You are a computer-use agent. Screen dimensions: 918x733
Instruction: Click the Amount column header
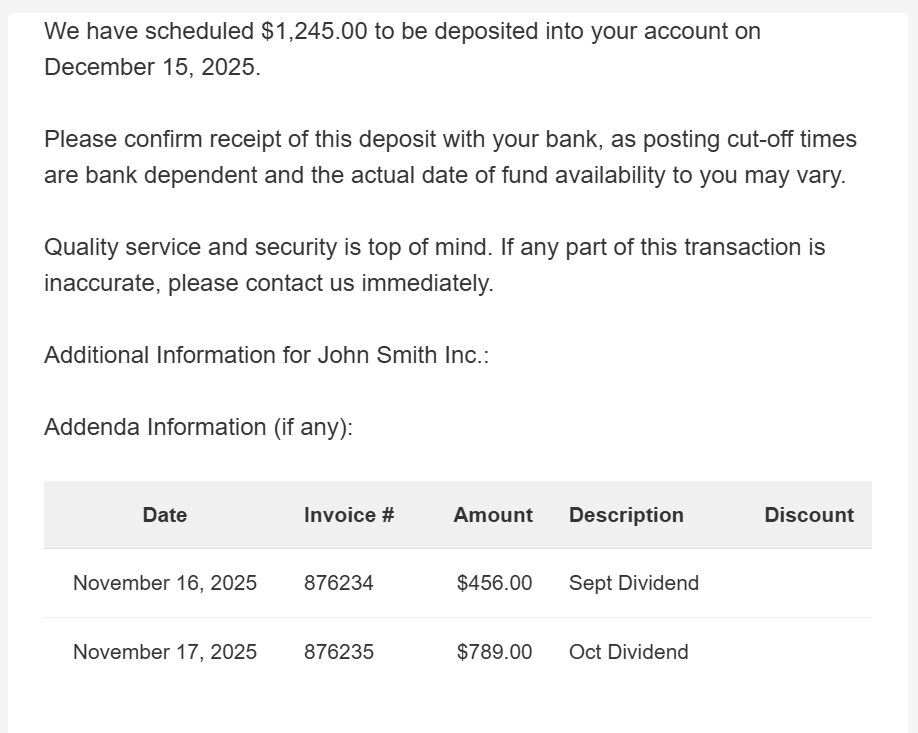pyautogui.click(x=493, y=515)
